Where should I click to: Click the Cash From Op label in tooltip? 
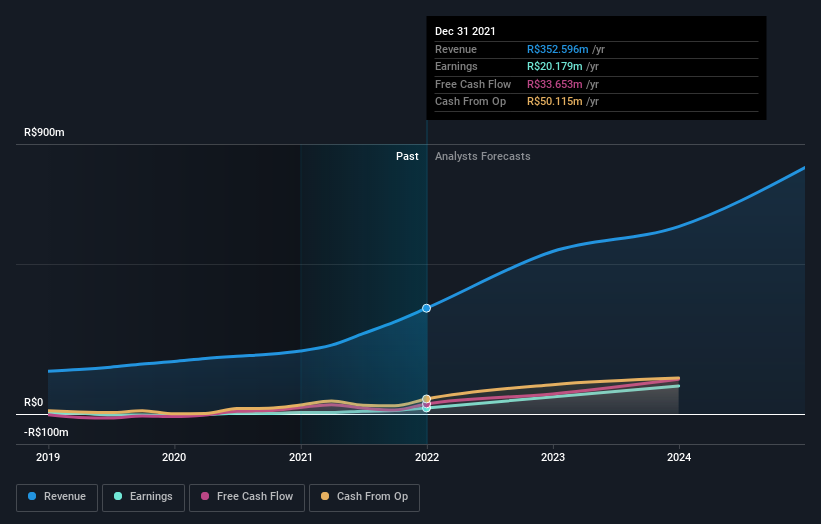[x=470, y=102]
